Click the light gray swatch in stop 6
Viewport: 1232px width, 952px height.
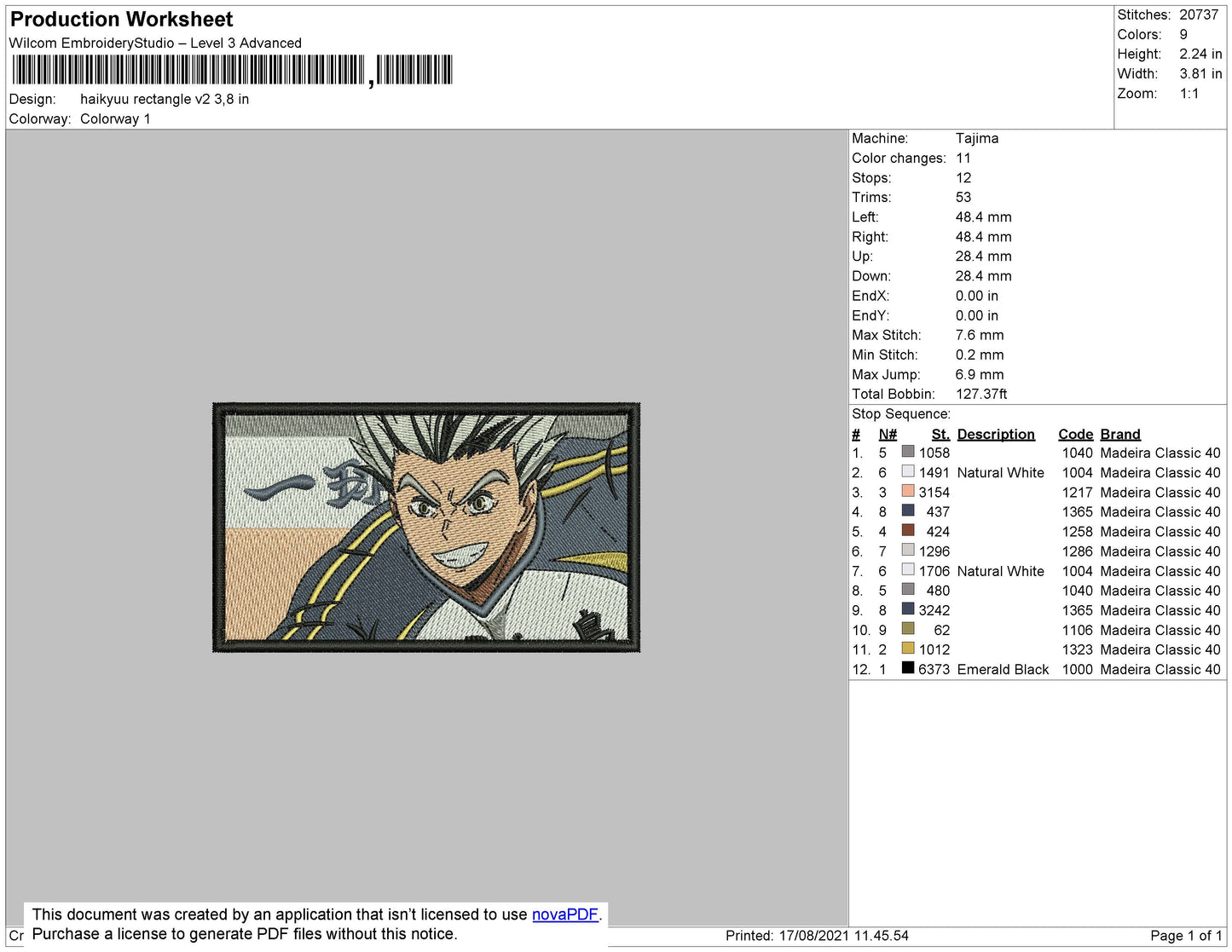pos(908,550)
